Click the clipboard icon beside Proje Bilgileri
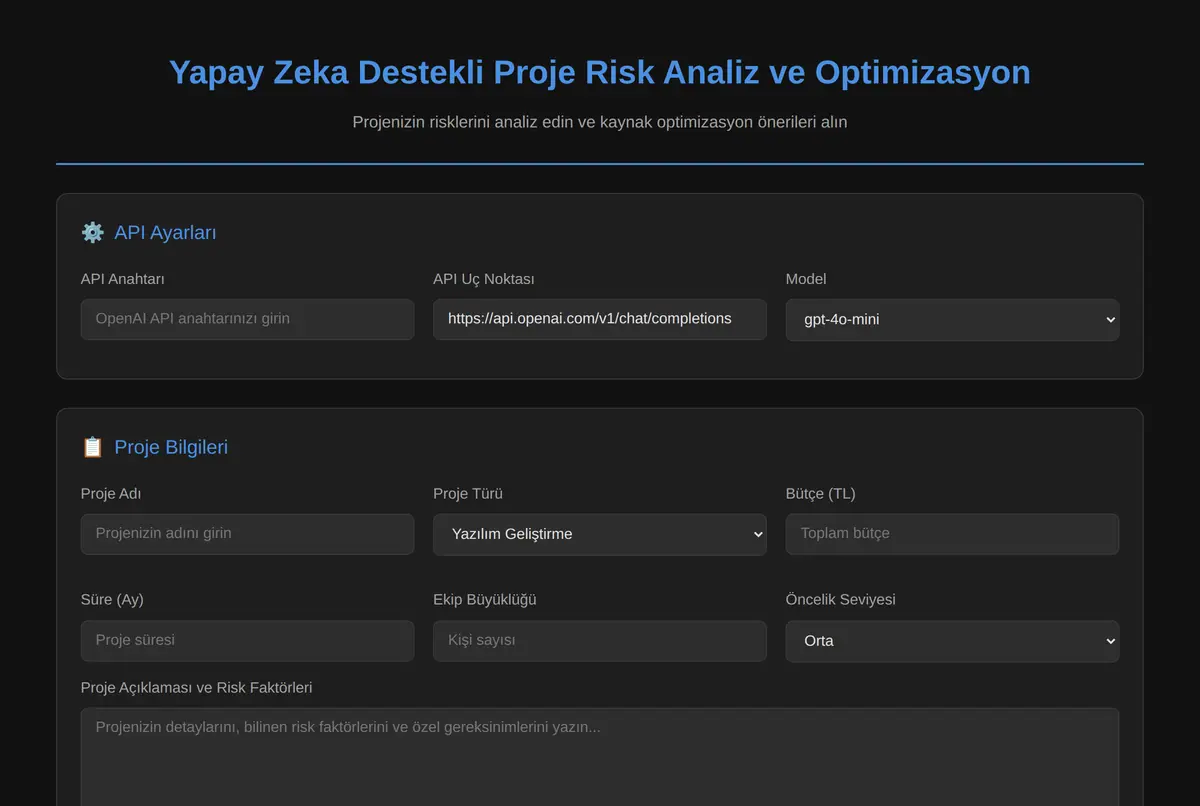 93,447
